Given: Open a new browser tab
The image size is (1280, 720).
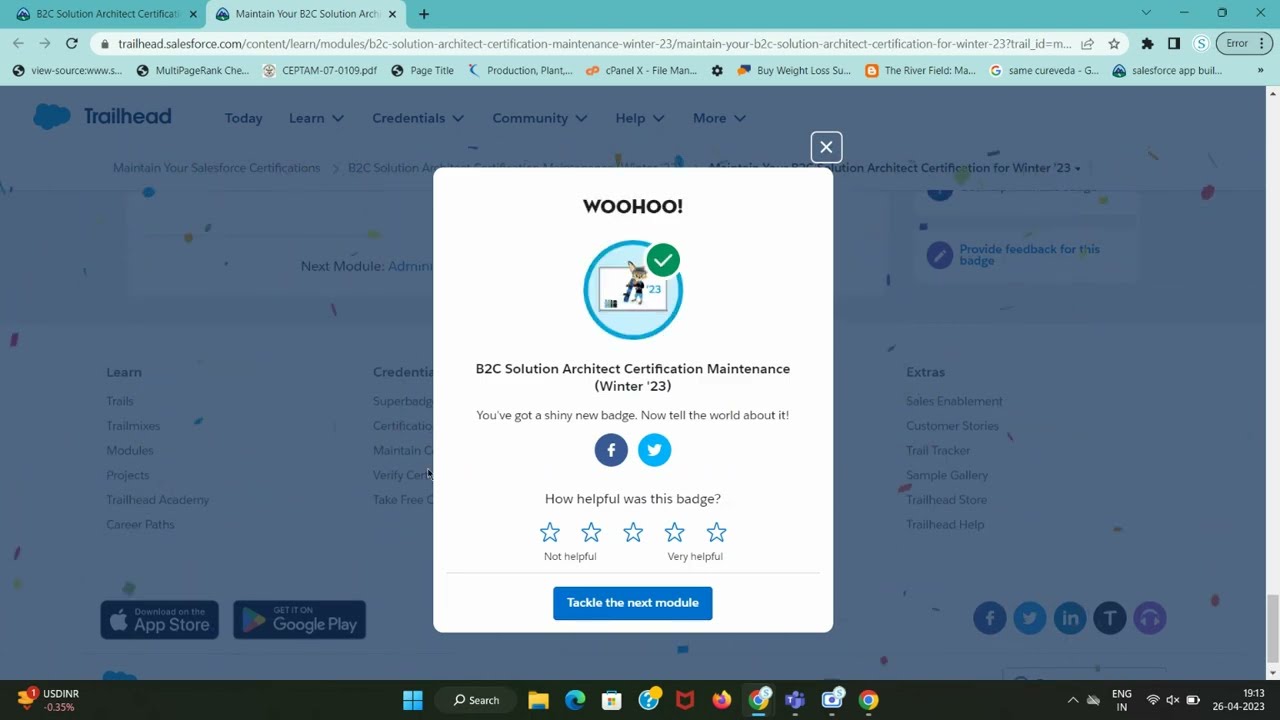Looking at the screenshot, I should tap(424, 14).
